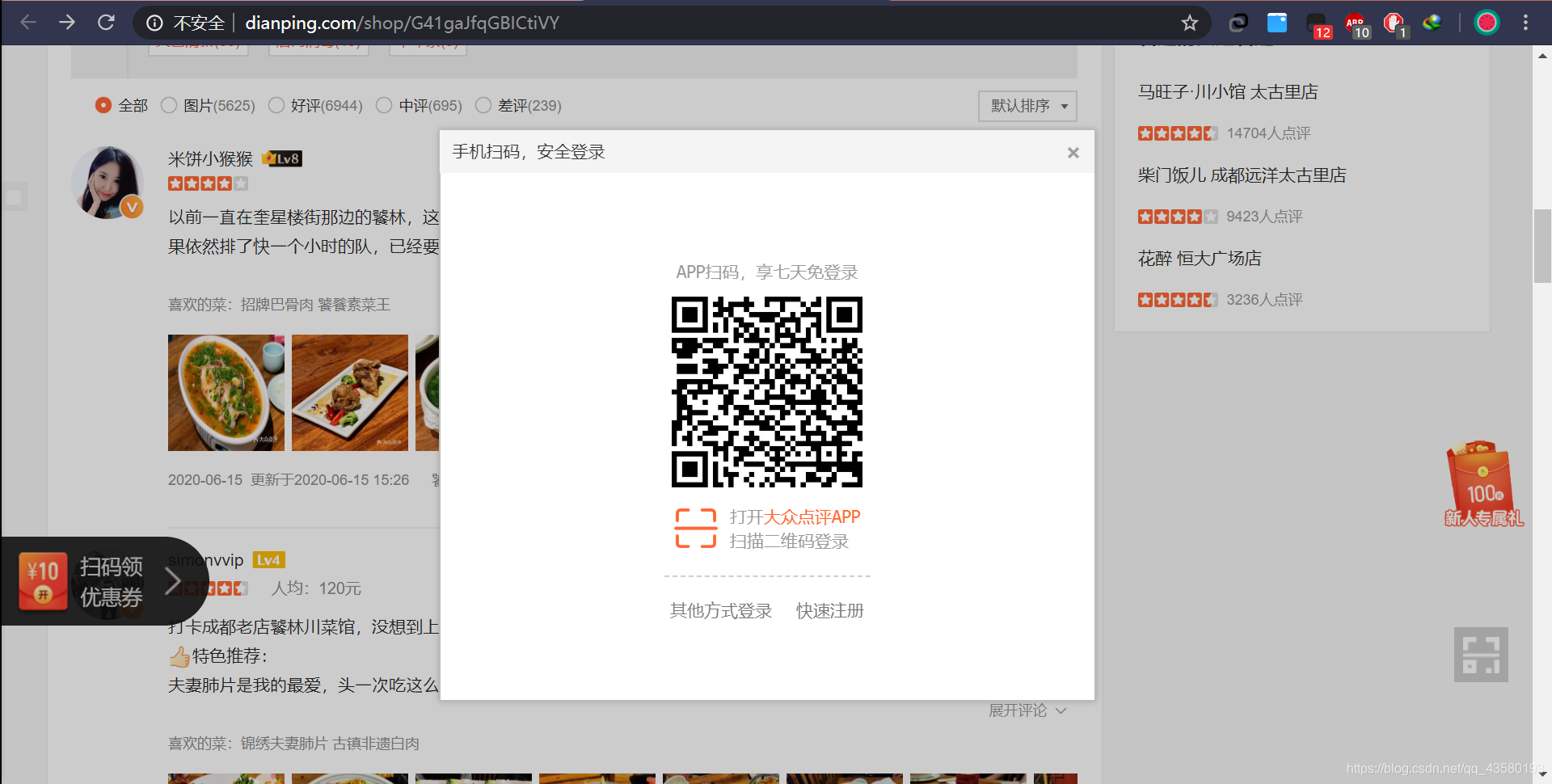Click the floating QR scan icon at right
The width and height of the screenshot is (1552, 784).
[x=1481, y=655]
